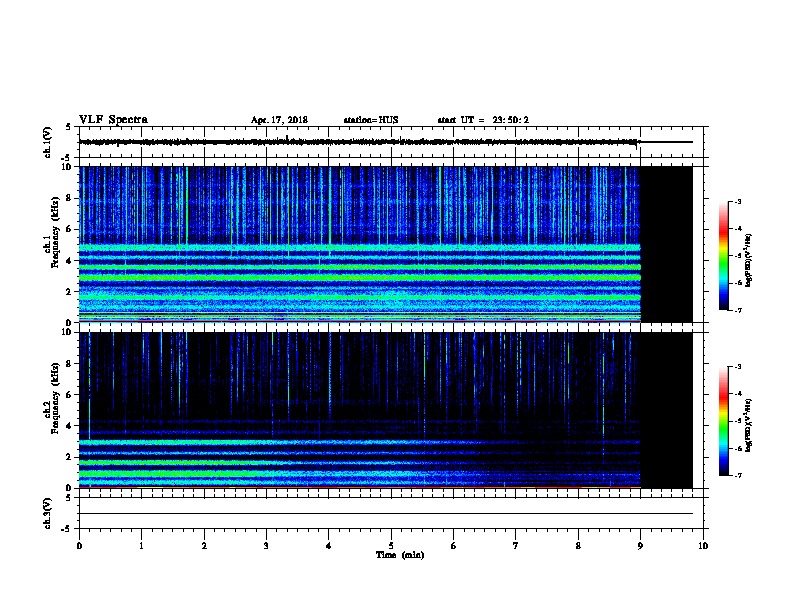Click the ch.1 waveform trace panel

pos(391,142)
